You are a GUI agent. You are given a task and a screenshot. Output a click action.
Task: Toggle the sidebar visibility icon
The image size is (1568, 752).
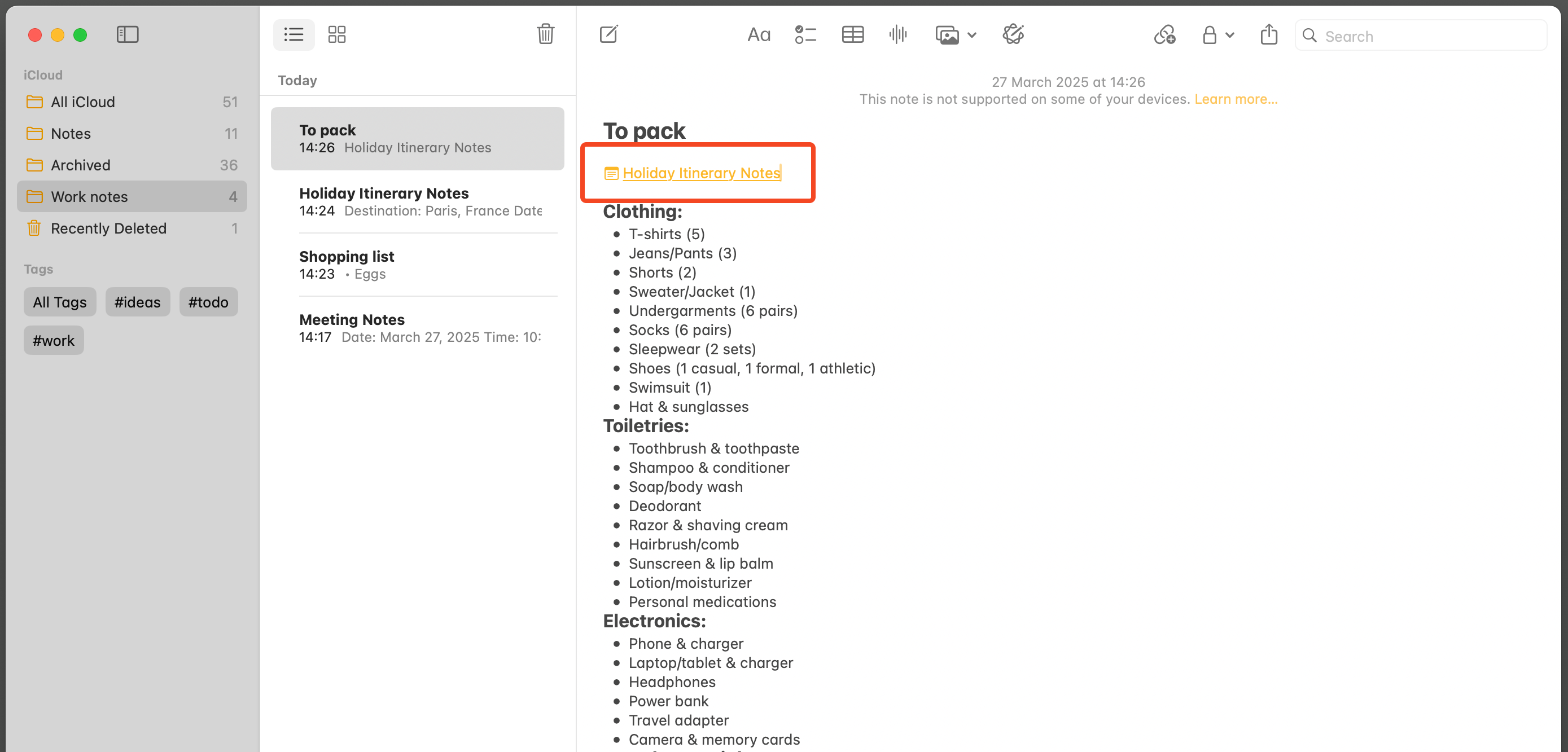pos(127,34)
